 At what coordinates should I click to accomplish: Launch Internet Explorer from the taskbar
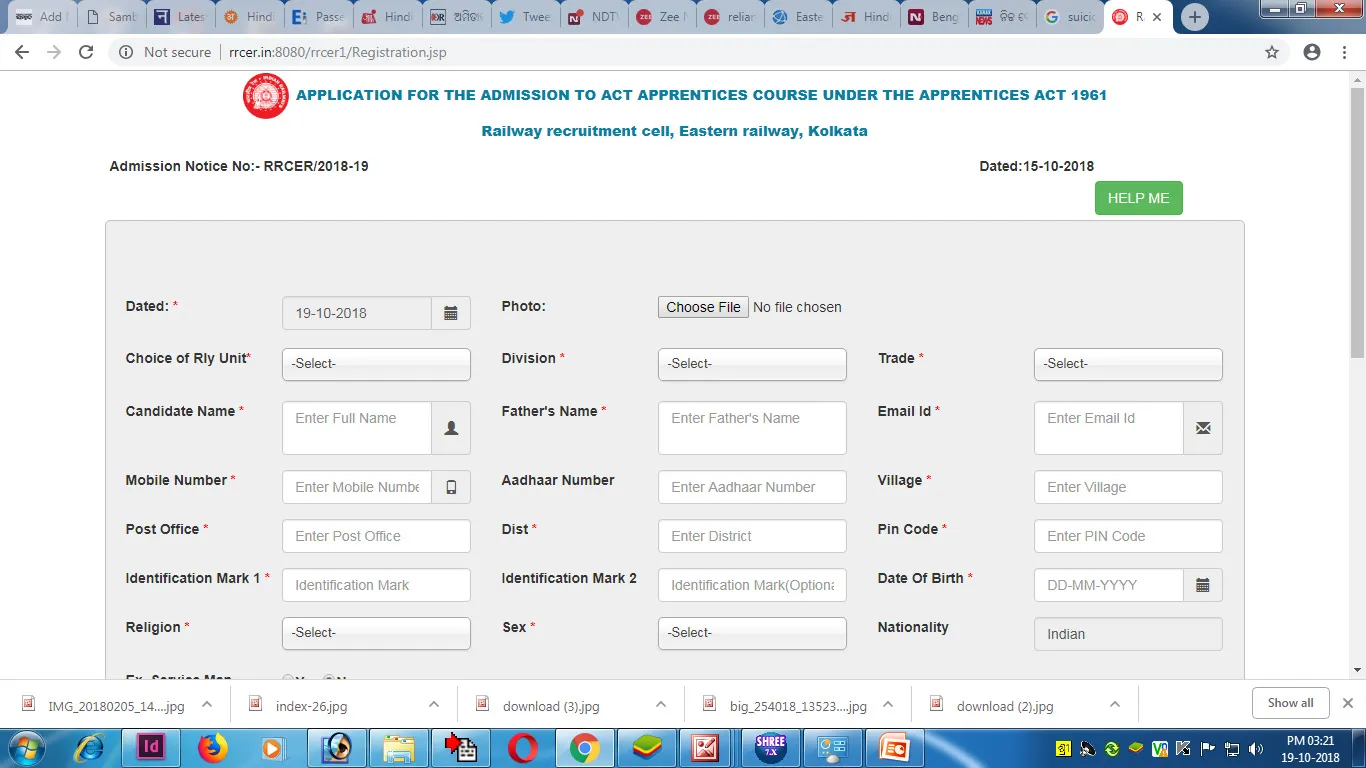[x=90, y=747]
